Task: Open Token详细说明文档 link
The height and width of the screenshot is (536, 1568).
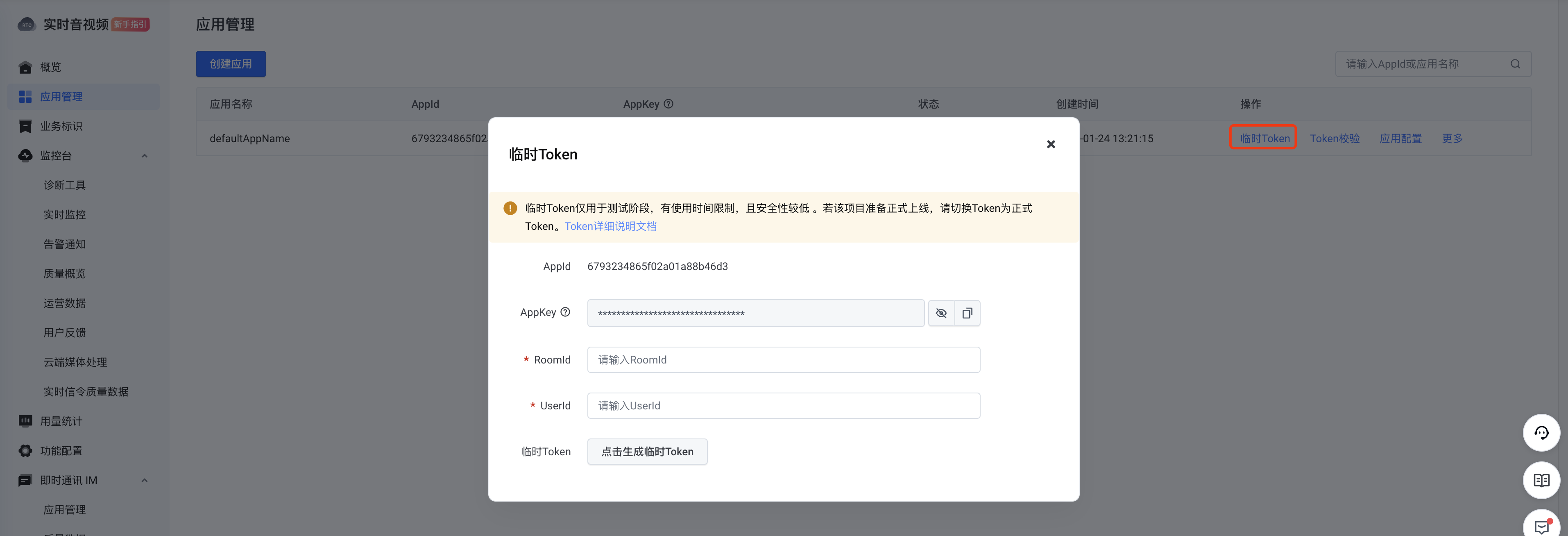Action: (x=610, y=226)
